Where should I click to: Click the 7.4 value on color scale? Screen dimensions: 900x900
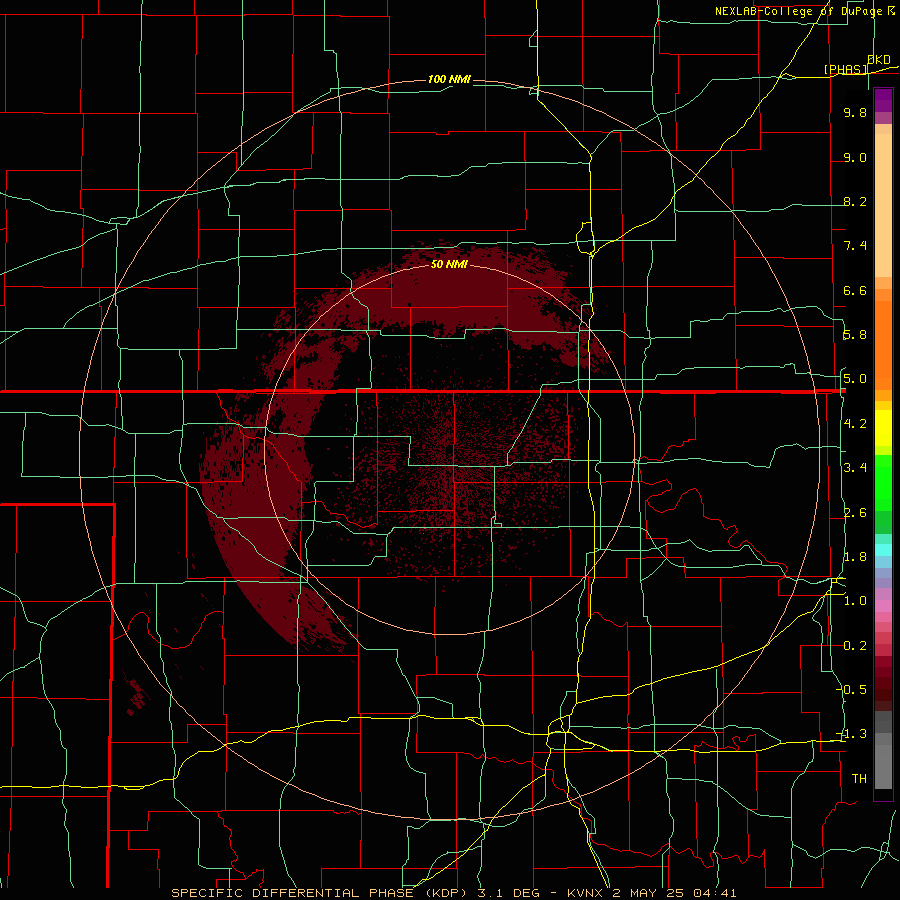[x=855, y=246]
